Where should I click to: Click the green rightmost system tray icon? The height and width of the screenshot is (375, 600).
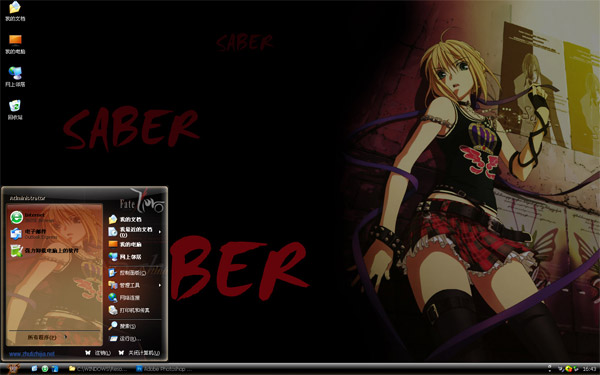tap(576, 369)
